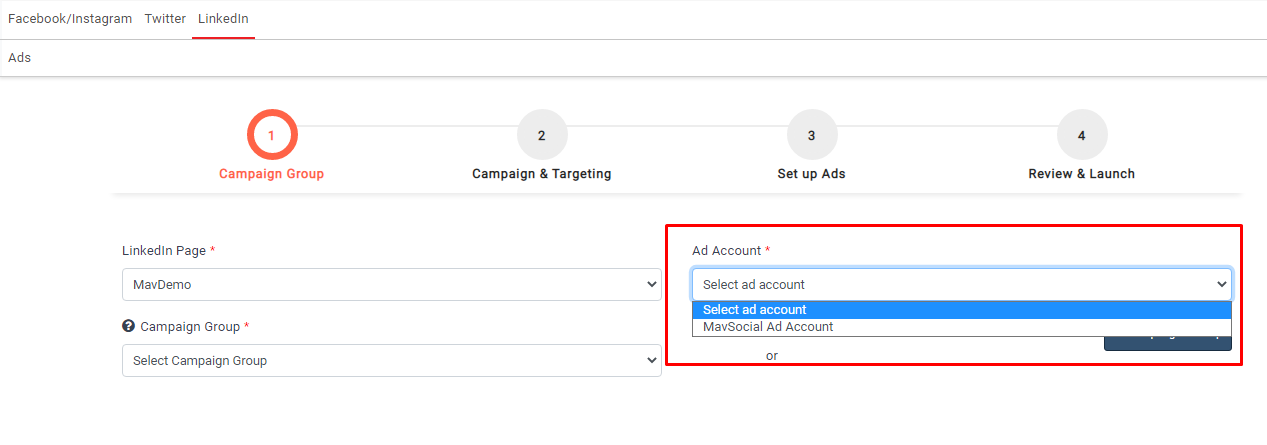Open the Ads sub-tab
The image size is (1267, 445).
tap(20, 58)
